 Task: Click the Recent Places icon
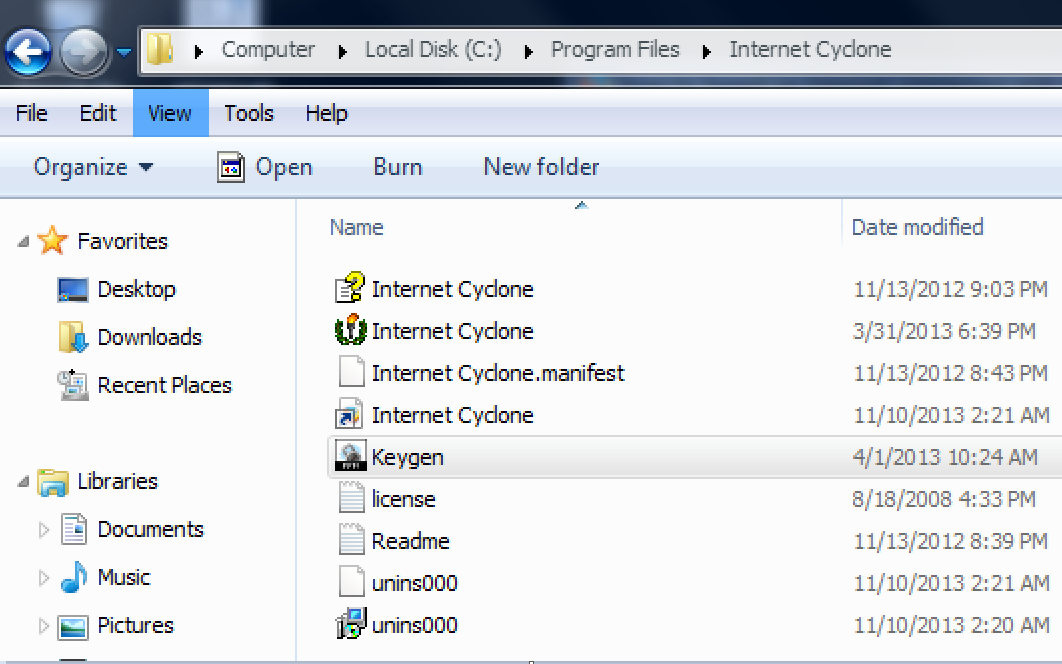coord(72,385)
